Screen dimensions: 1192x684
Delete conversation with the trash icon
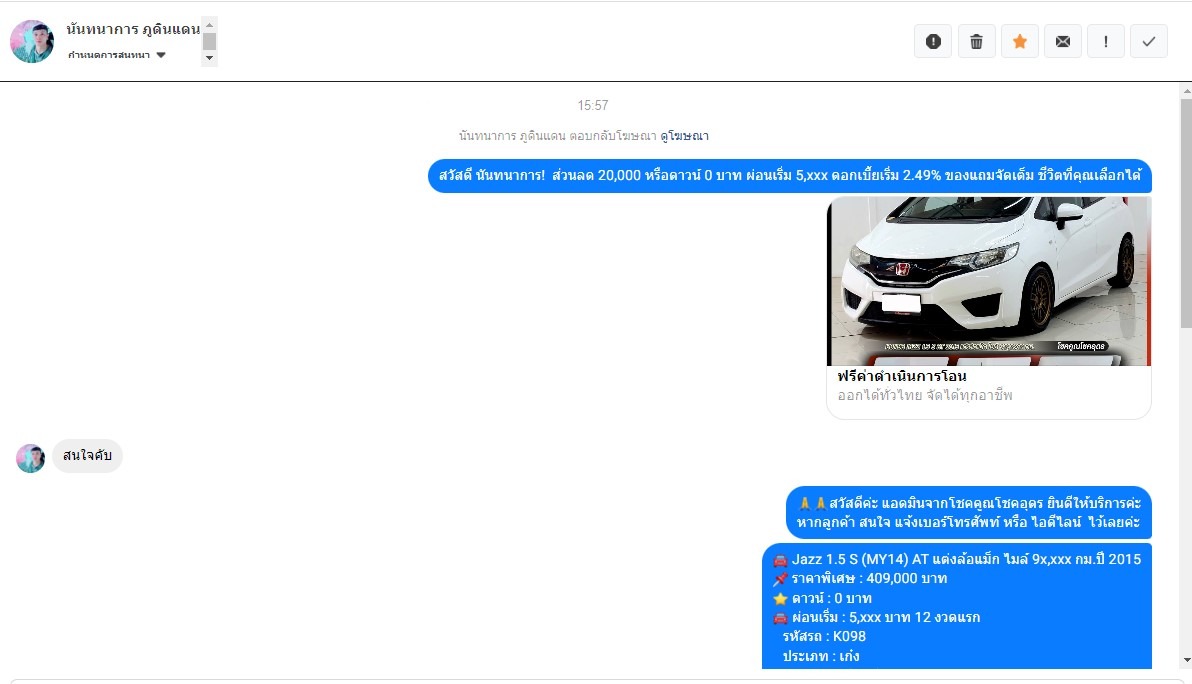click(976, 41)
